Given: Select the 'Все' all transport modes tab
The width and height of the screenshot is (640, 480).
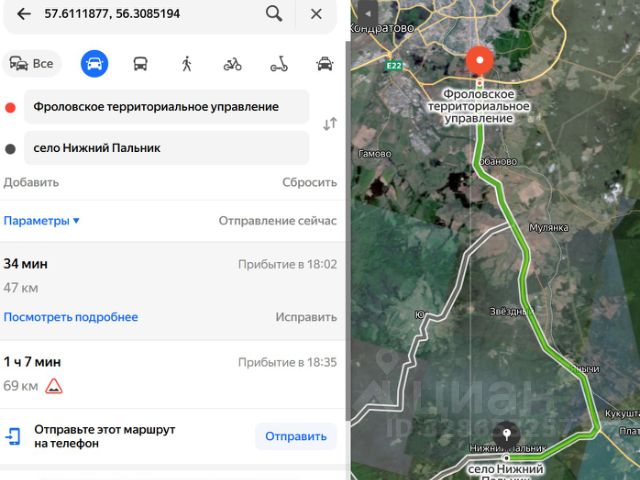Looking at the screenshot, I should (x=31, y=64).
